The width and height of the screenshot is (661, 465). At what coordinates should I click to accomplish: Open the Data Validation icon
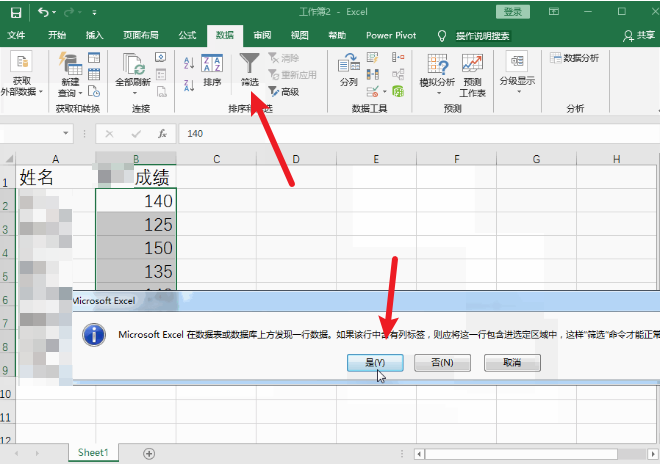click(372, 91)
